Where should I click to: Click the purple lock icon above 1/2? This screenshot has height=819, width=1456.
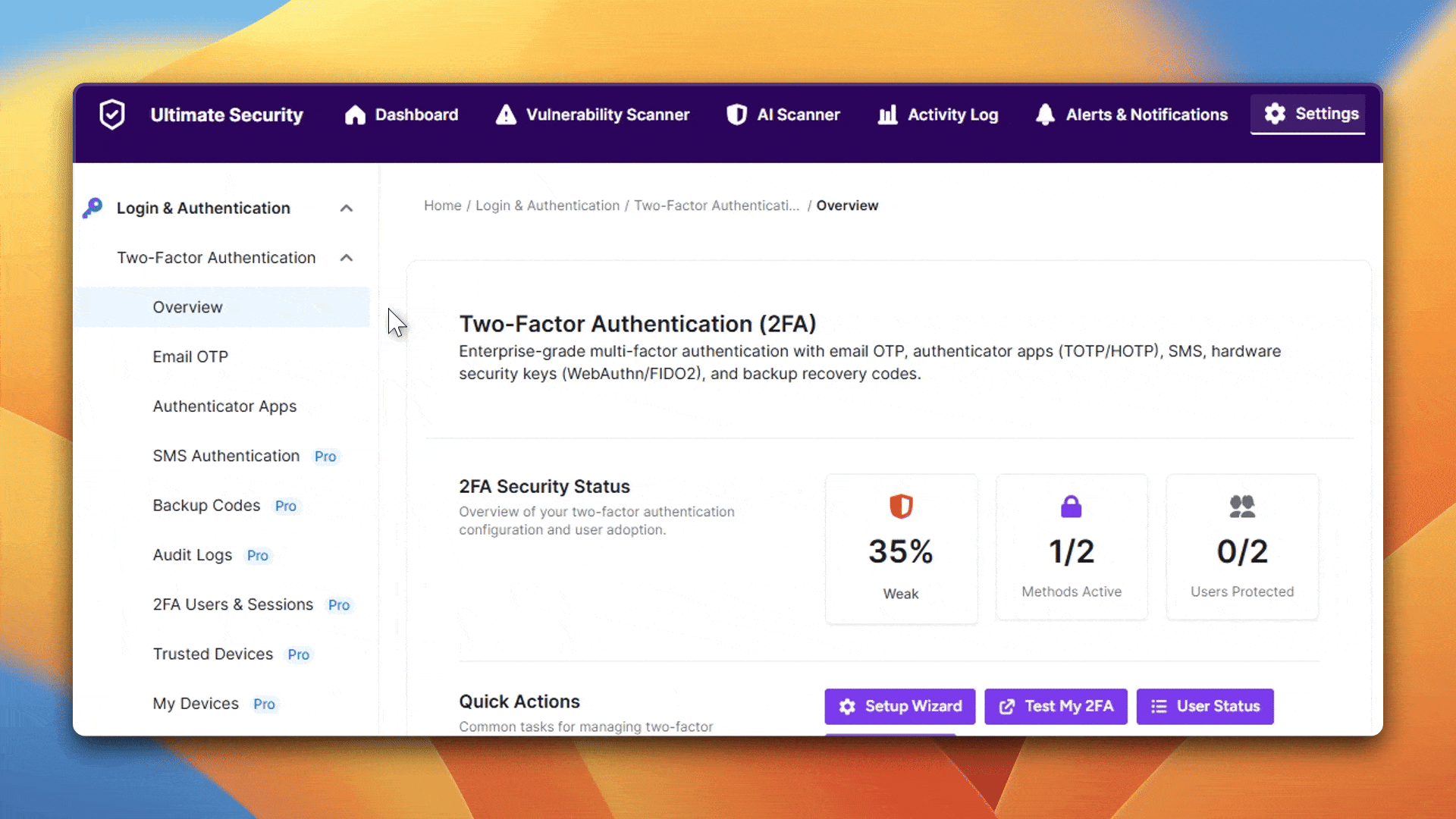(x=1071, y=506)
